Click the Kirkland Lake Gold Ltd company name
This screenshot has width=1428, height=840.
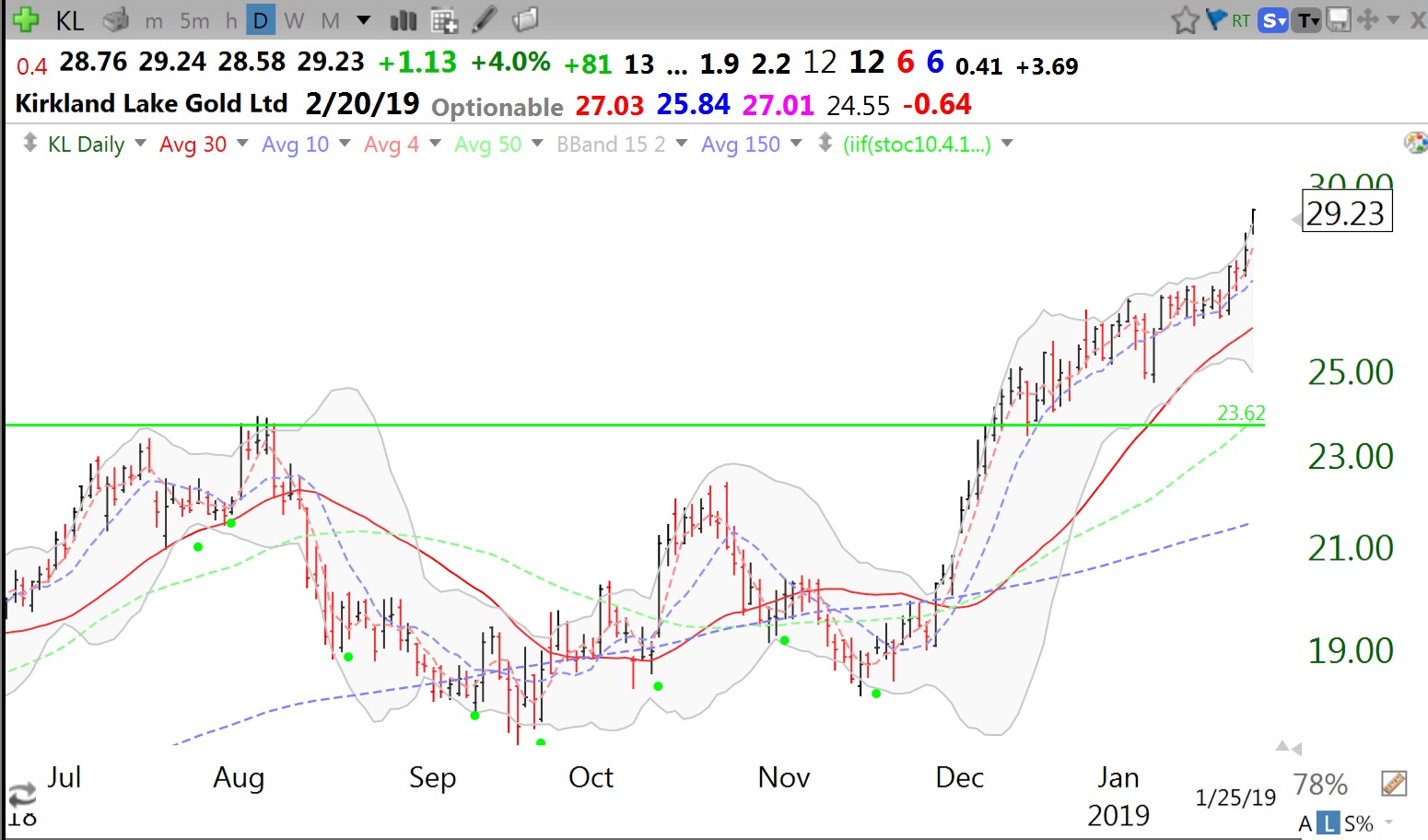pos(151,103)
